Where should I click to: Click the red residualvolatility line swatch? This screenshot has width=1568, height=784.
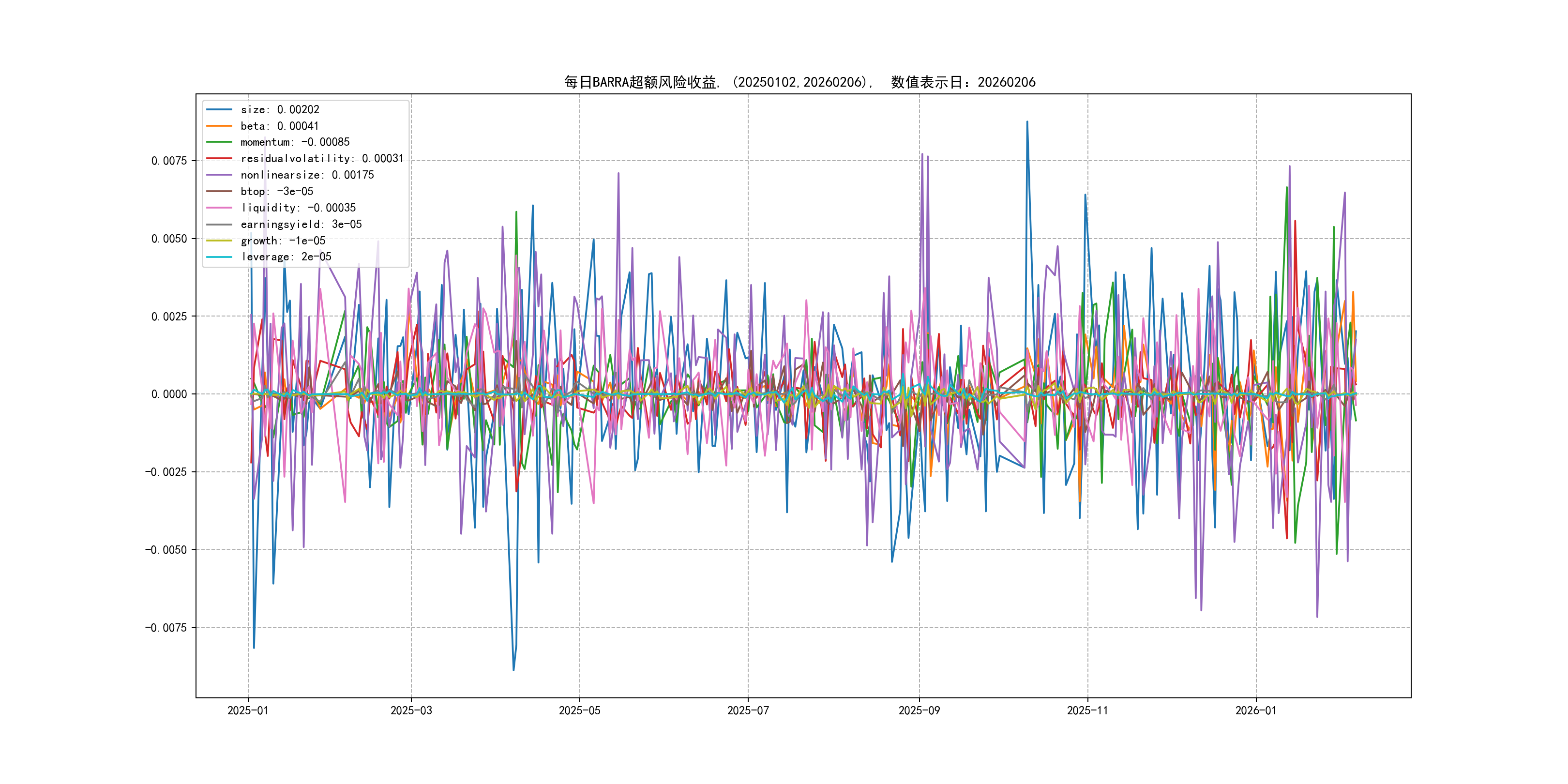pyautogui.click(x=219, y=158)
